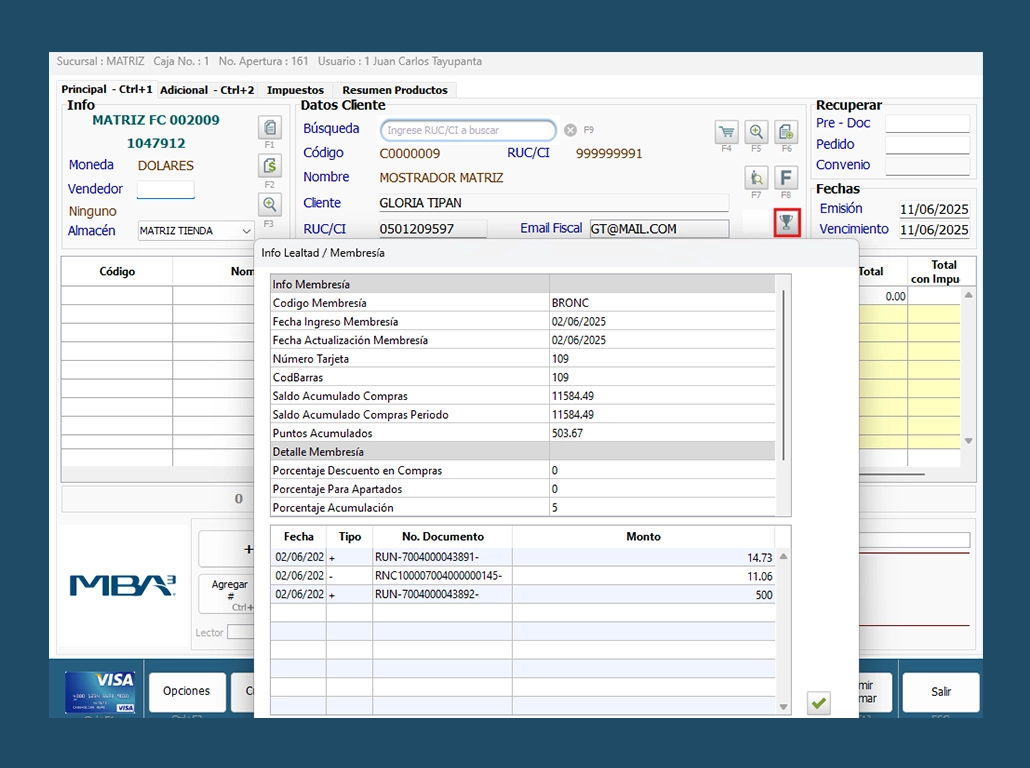Open the Resumen Productos tab

(395, 90)
